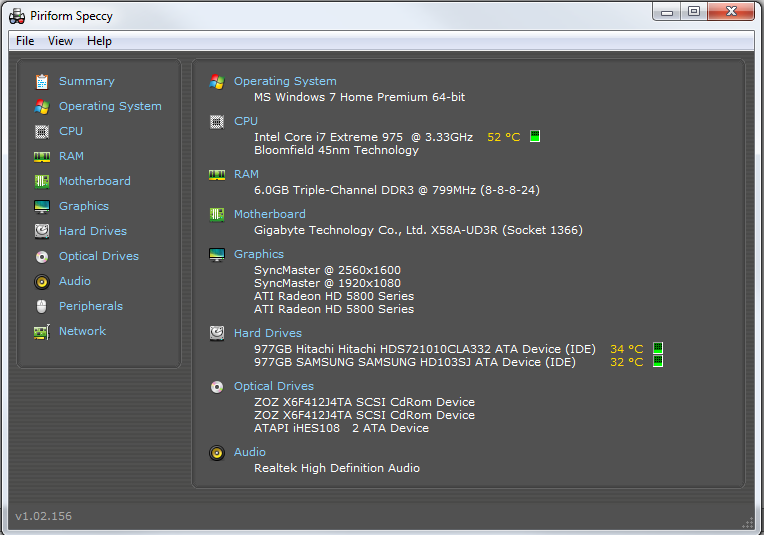The image size is (765, 535).
Task: Click the Motherboard icon in main panel
Action: [x=217, y=214]
